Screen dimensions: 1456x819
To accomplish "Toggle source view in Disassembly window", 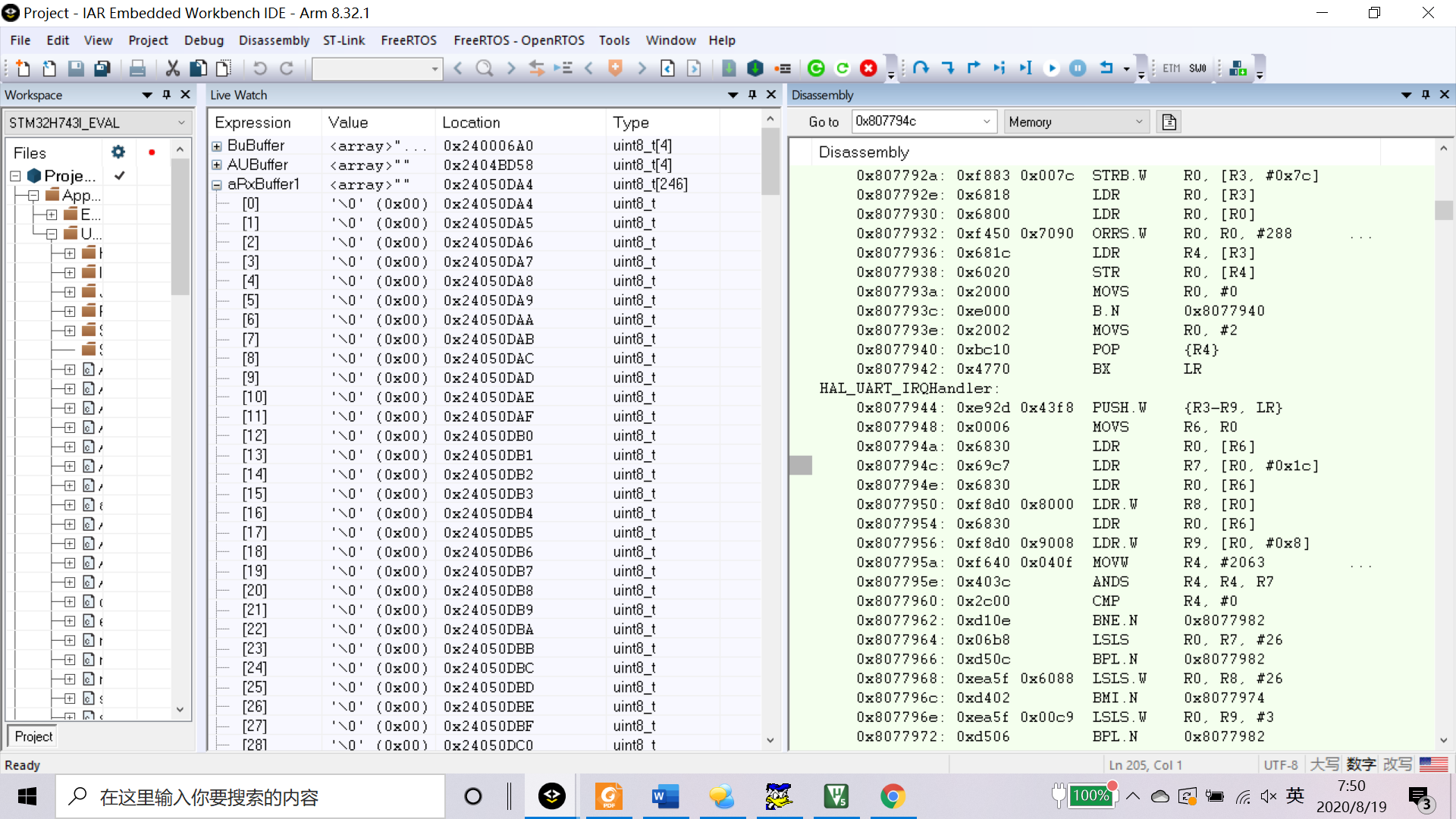I will click(x=1169, y=122).
